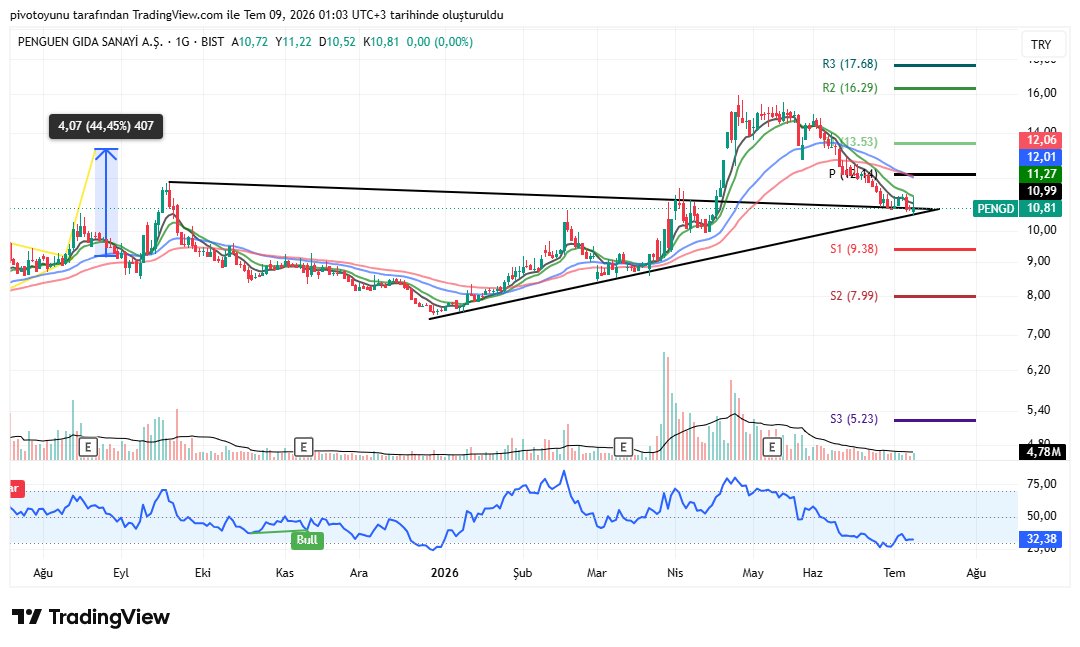Screen dimensions: 1080x647
Task: Click the open value A10,72 in legend
Action: coord(249,42)
